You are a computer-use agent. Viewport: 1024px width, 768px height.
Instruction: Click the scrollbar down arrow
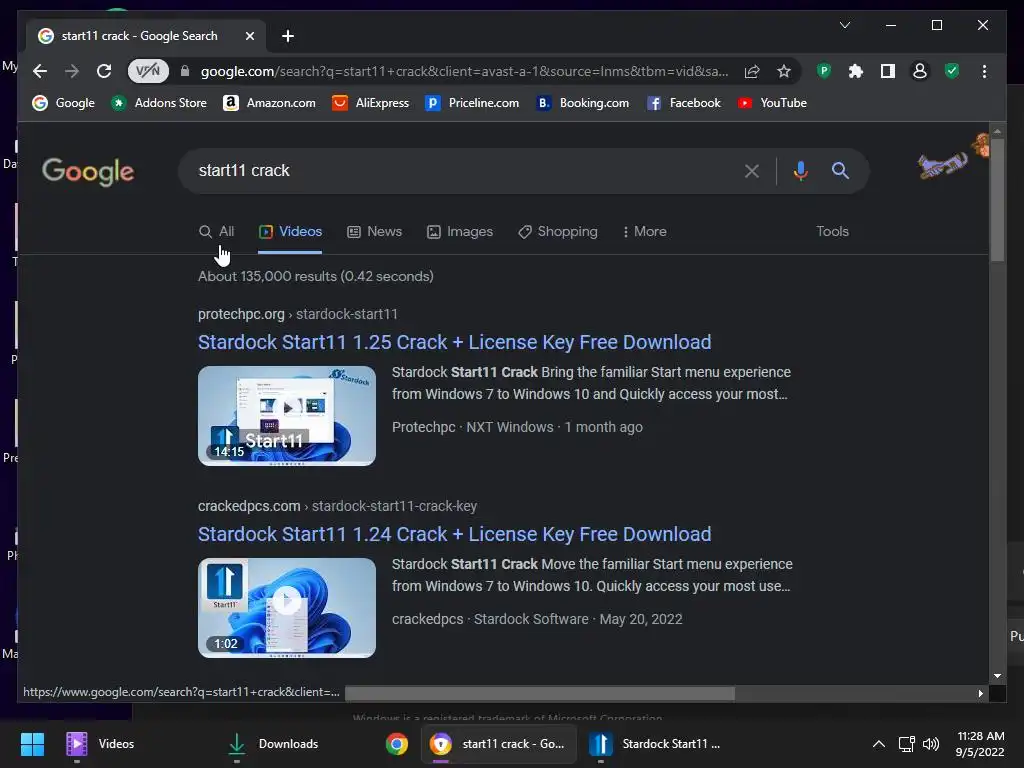tap(997, 677)
